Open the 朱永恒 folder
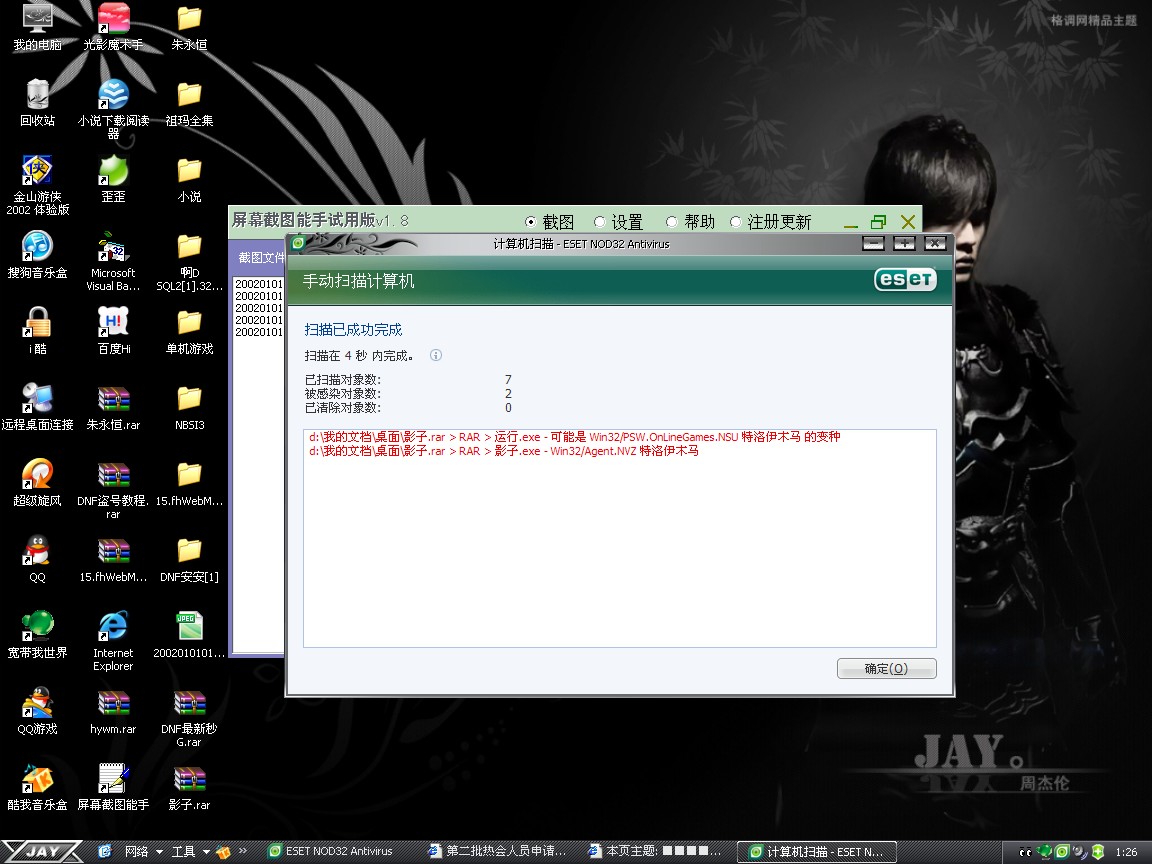 click(x=190, y=28)
